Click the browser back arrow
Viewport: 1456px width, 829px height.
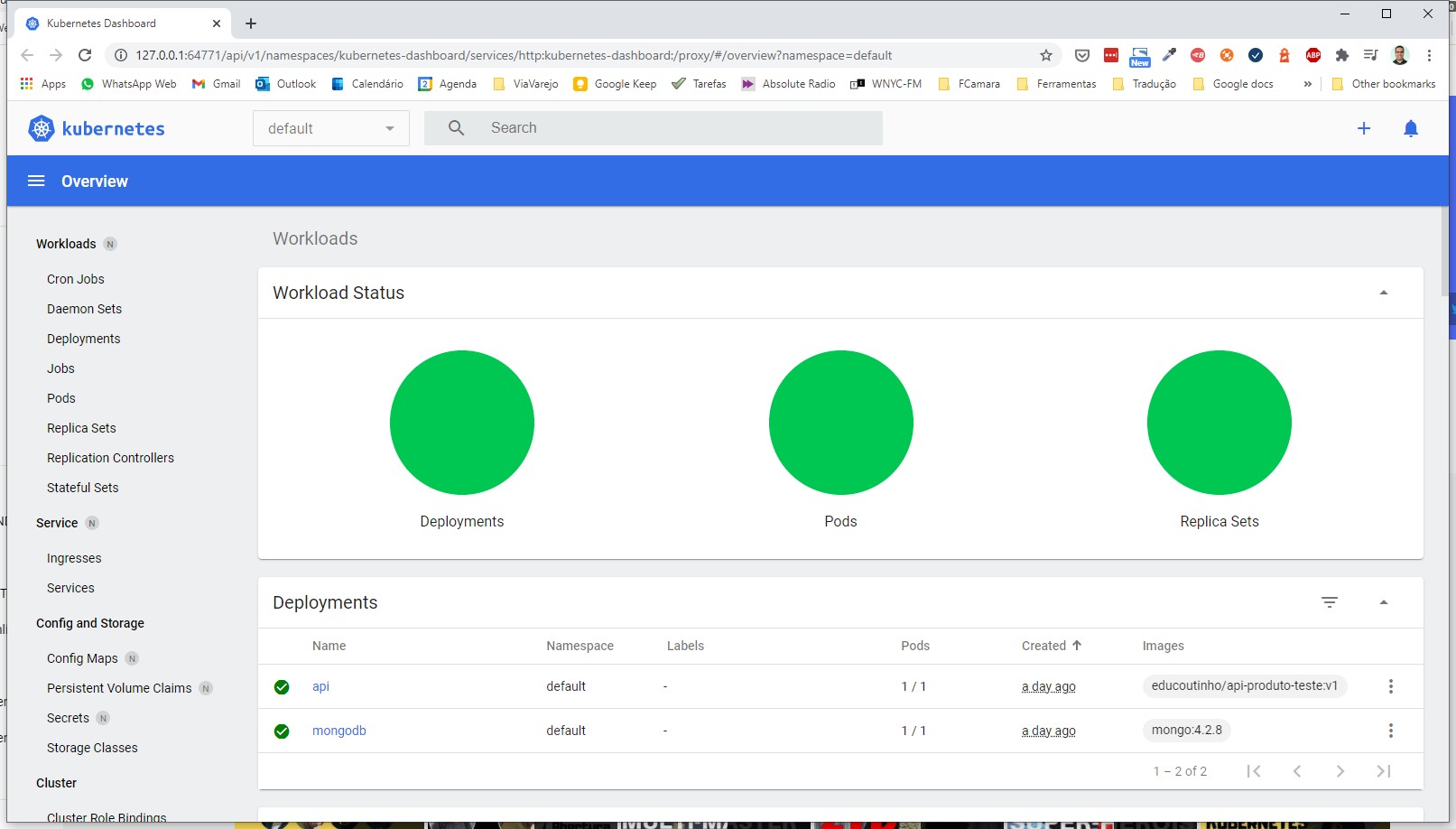(x=27, y=55)
